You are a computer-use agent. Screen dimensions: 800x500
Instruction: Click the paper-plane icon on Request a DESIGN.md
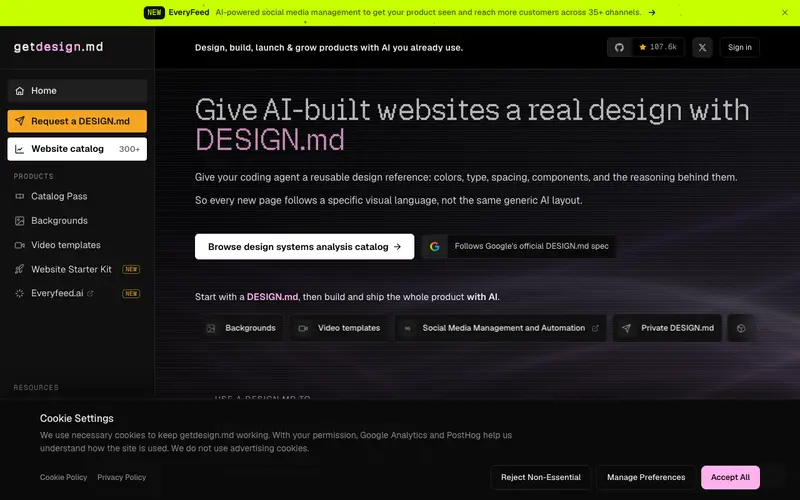(x=19, y=121)
